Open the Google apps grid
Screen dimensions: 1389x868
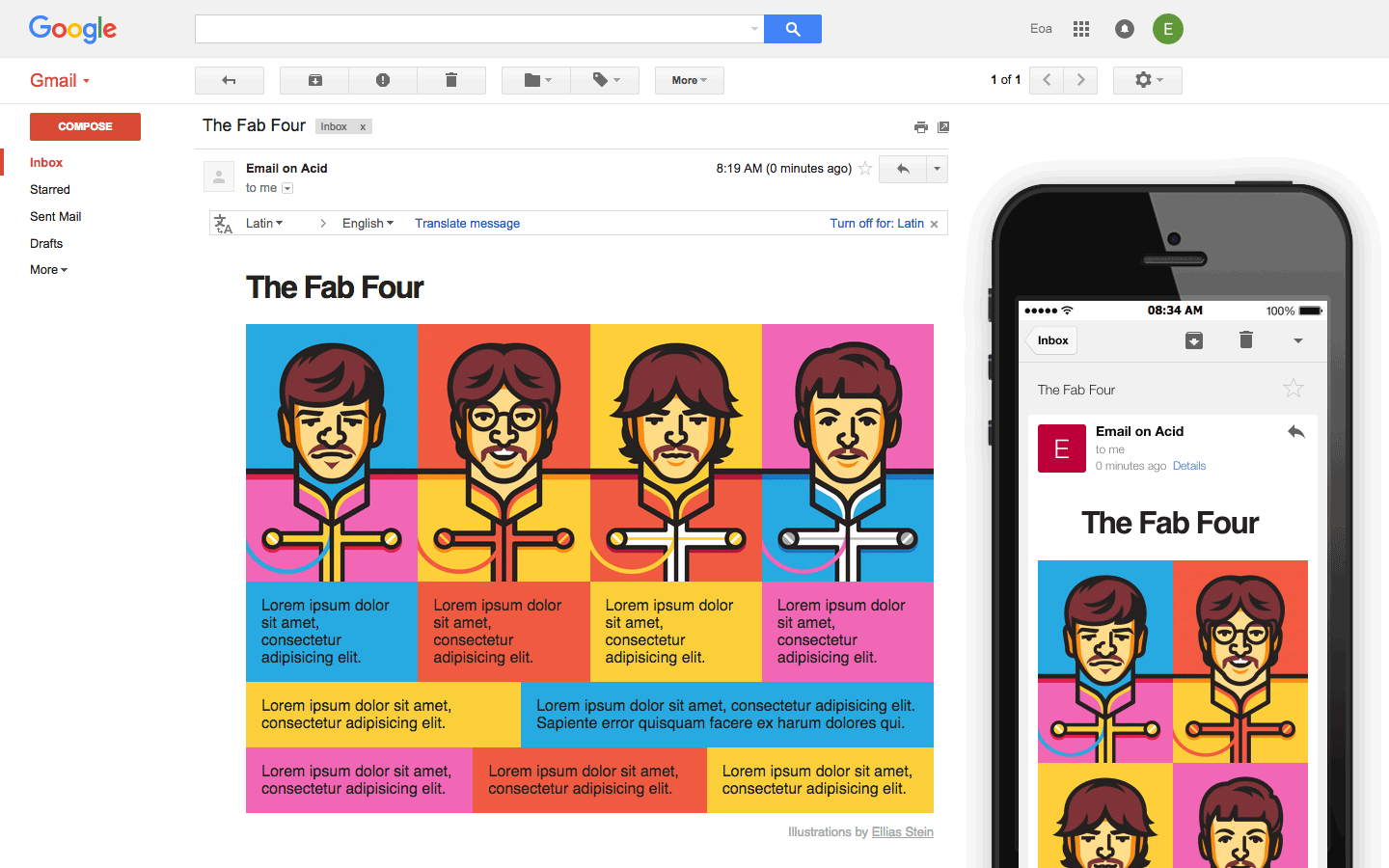[x=1081, y=29]
